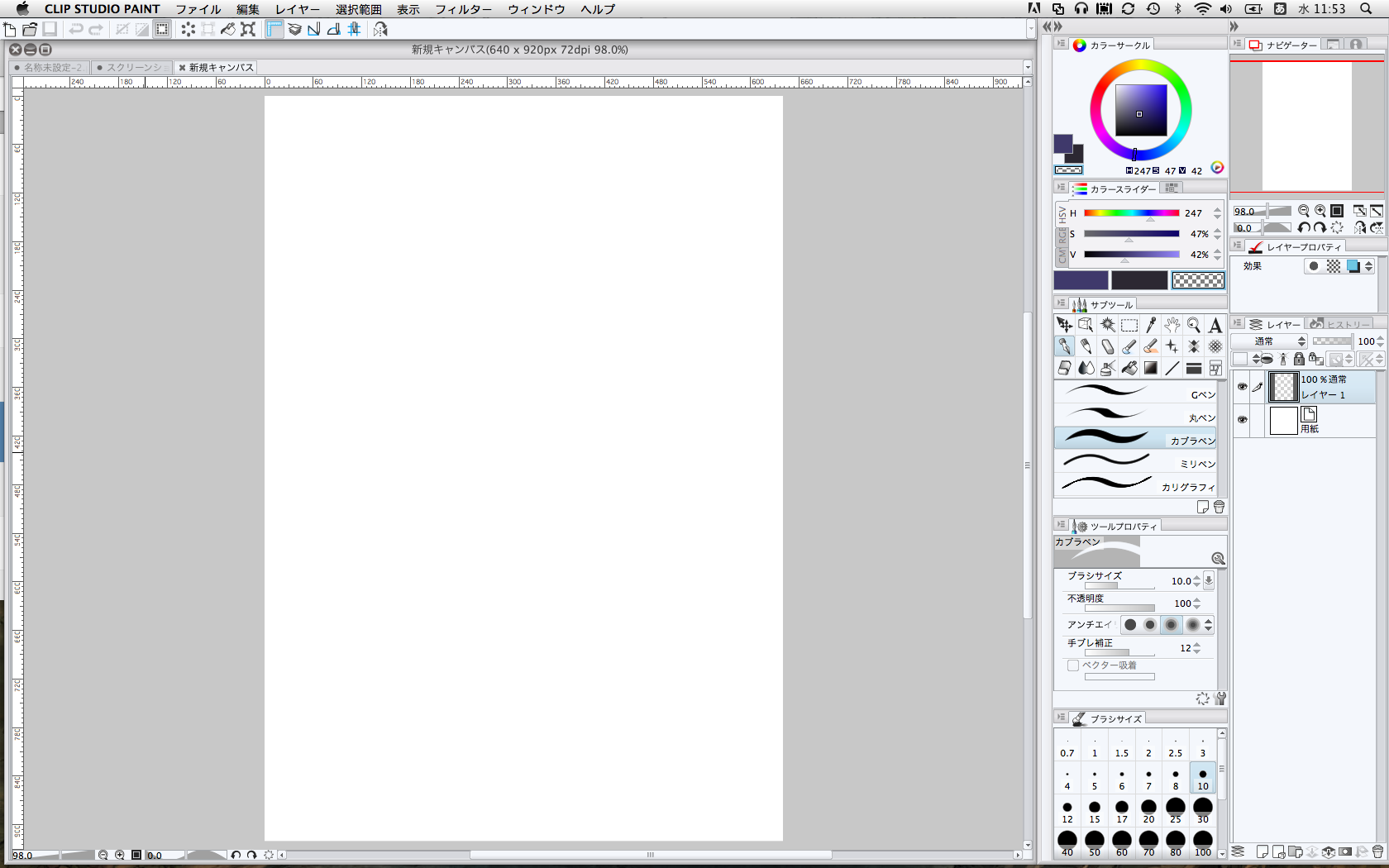Open the anti-aliasing options stepper arrows

tap(1209, 625)
